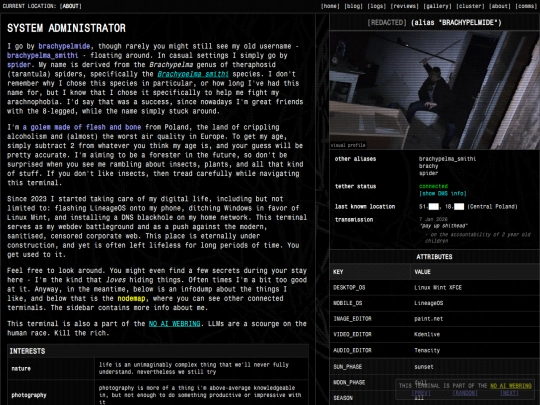
Task: Open the [logs] nav link
Action: (377, 6)
